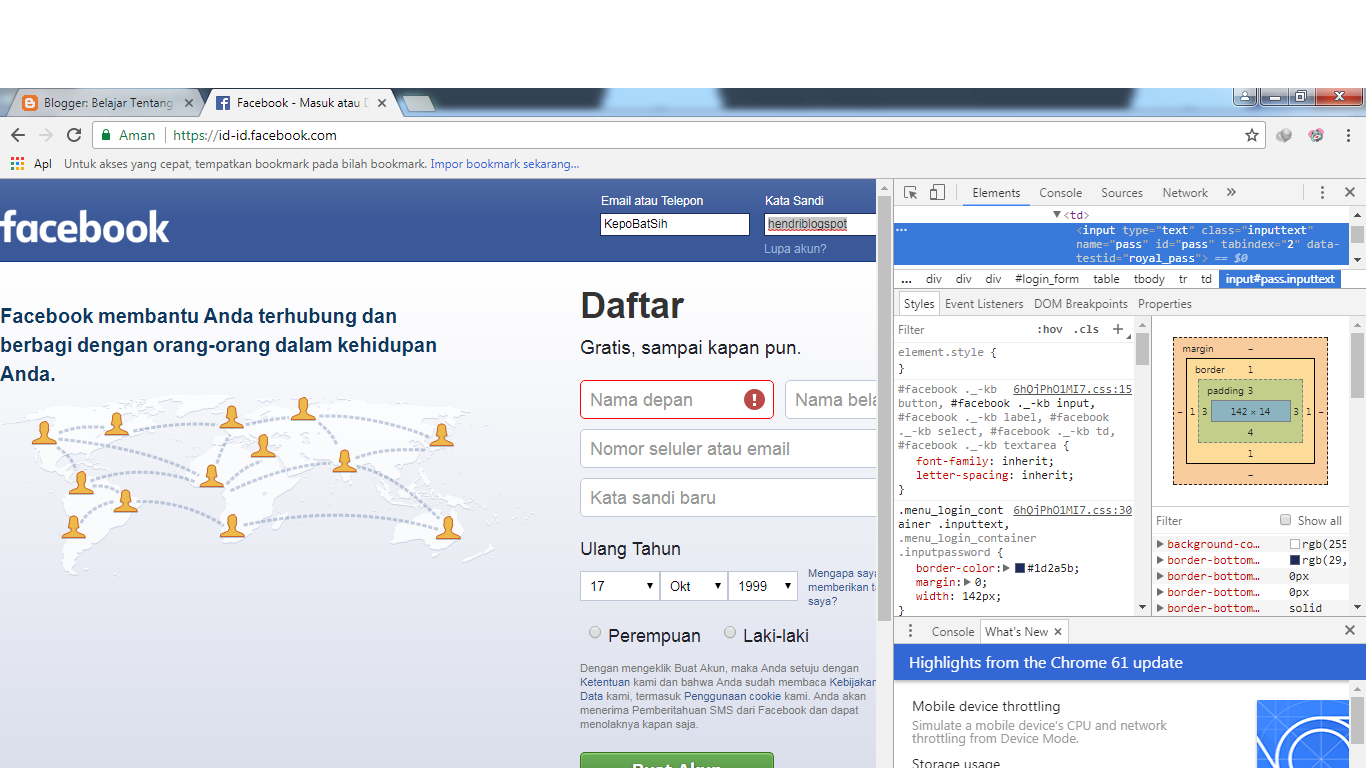Image resolution: width=1366 pixels, height=768 pixels.
Task: Select the Laki-laki radio button
Action: pos(730,633)
